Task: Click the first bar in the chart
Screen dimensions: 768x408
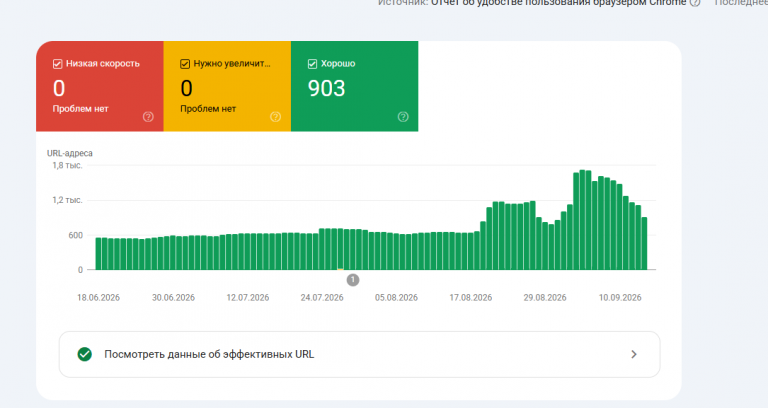Action: tap(98, 254)
